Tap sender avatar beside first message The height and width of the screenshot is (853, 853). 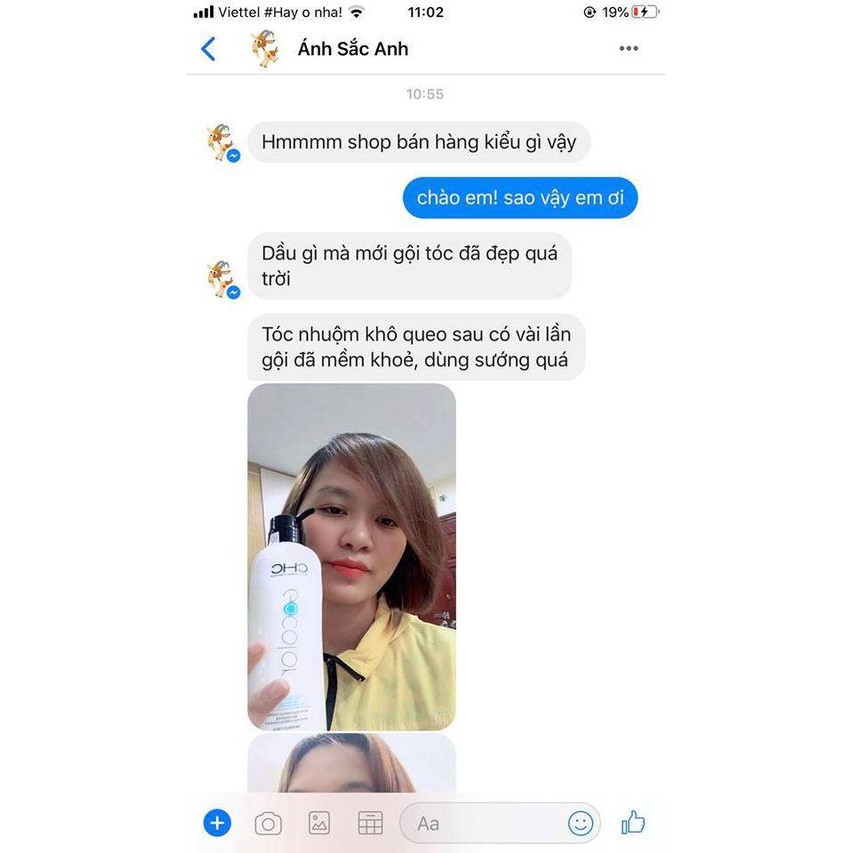pos(222,143)
